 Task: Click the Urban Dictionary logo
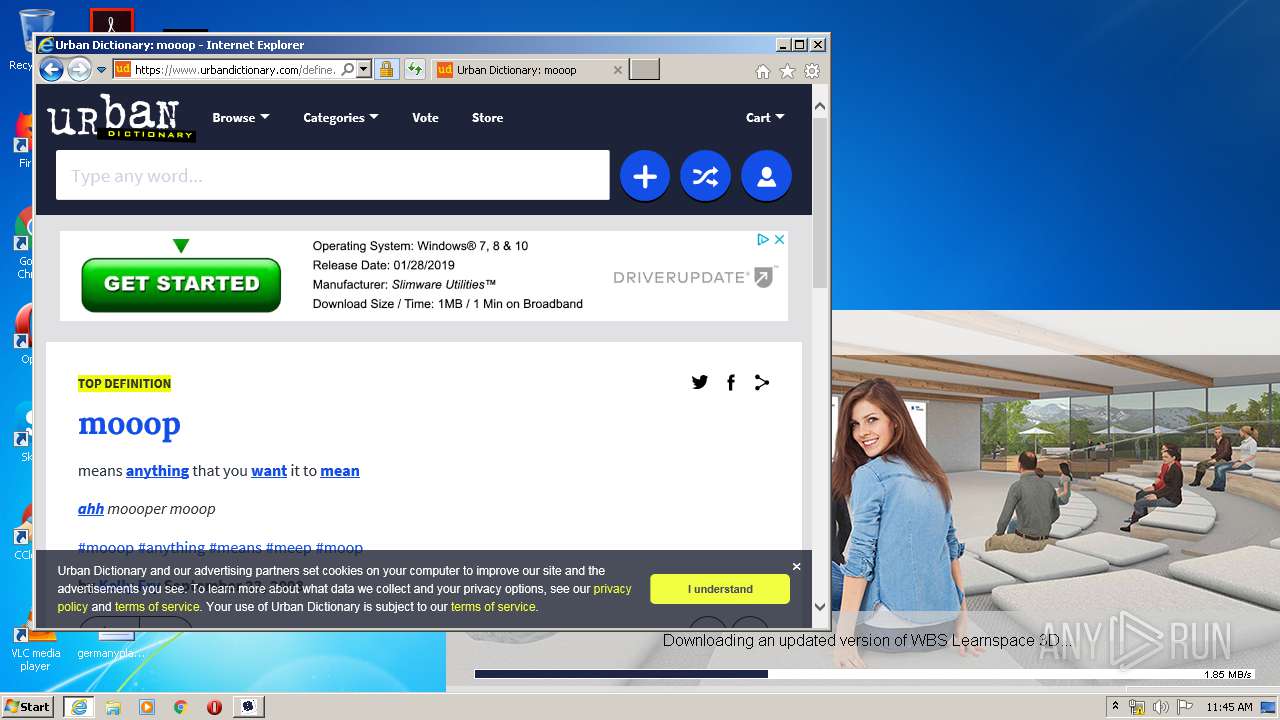click(120, 118)
